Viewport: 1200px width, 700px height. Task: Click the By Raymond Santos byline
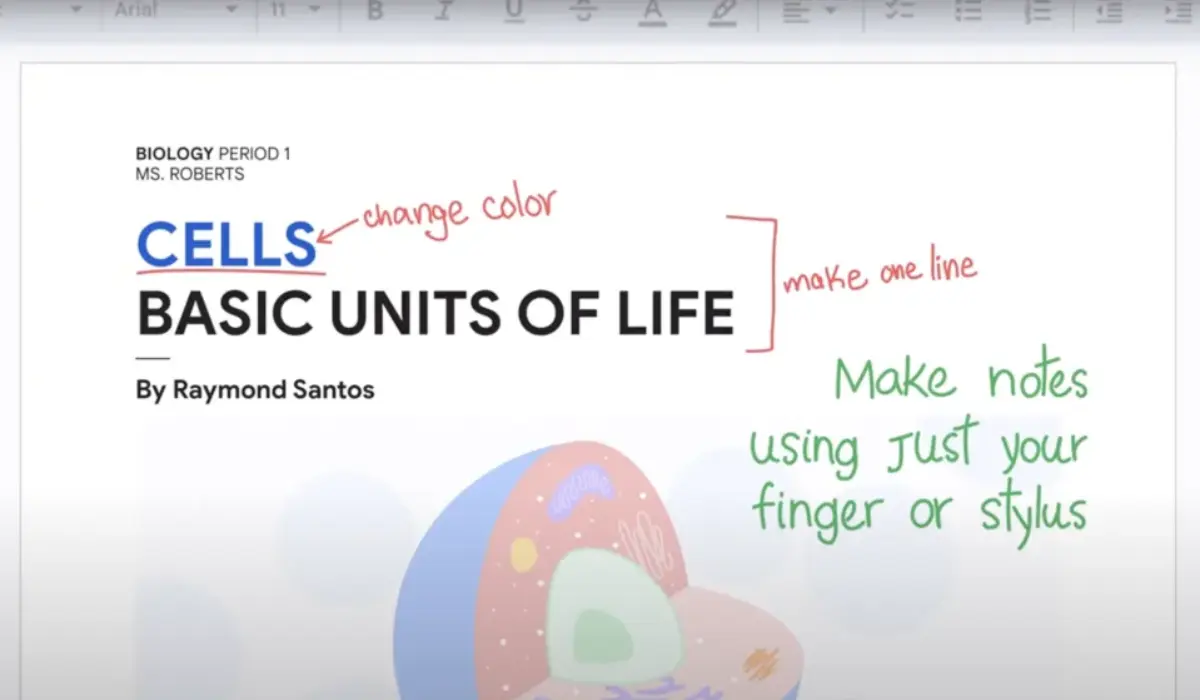point(255,390)
